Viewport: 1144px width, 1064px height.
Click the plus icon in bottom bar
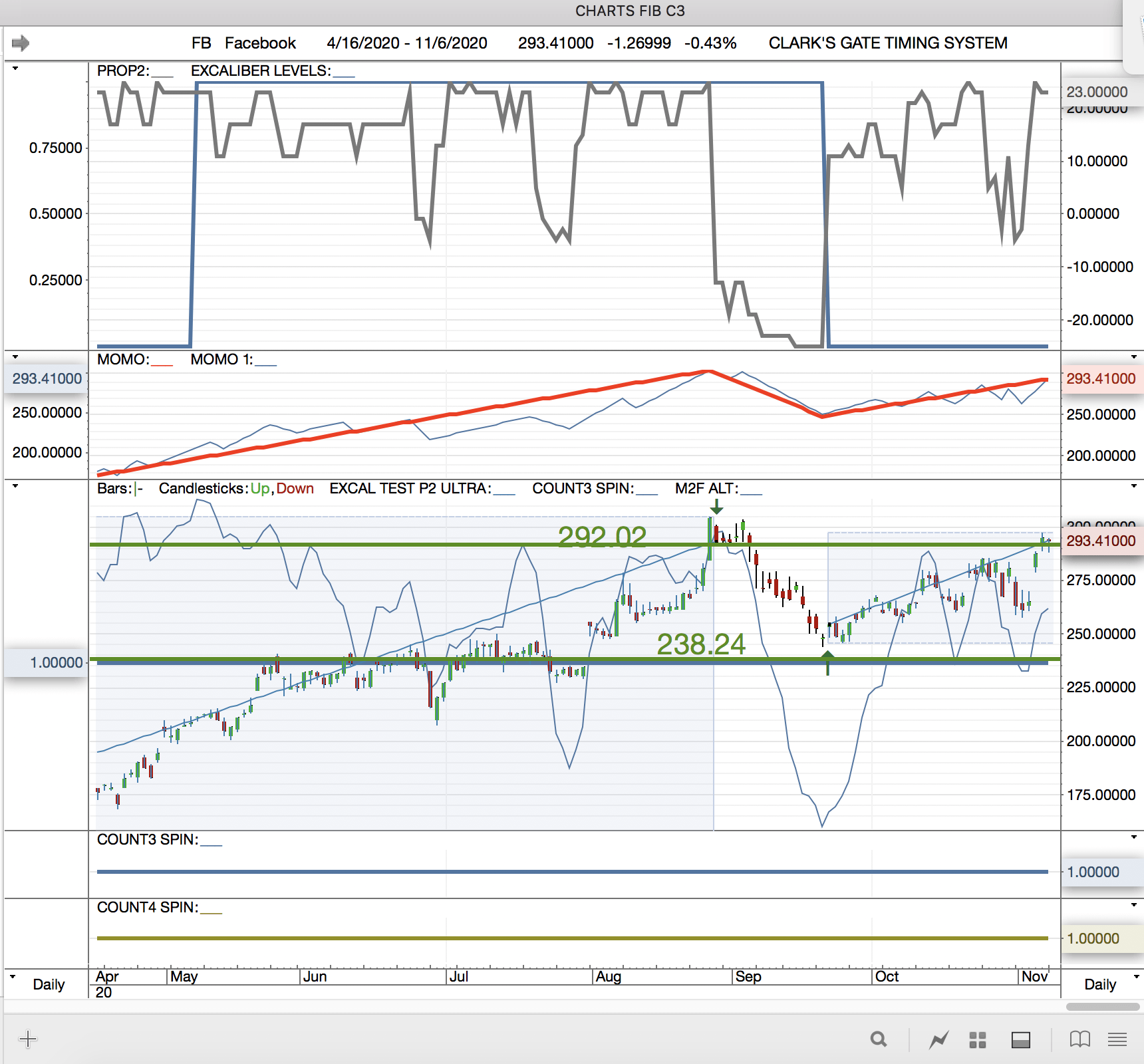pyautogui.click(x=28, y=1039)
